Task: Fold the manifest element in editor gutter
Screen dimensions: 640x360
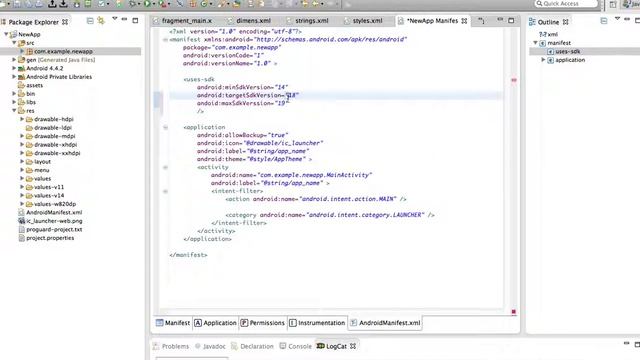Action: [165, 40]
